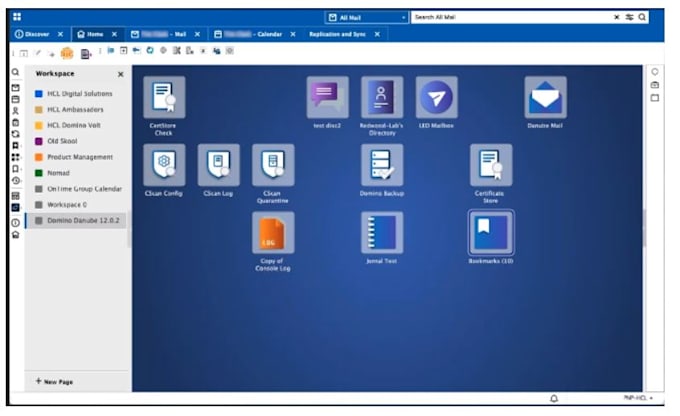Click the New Page button

[x=54, y=382]
